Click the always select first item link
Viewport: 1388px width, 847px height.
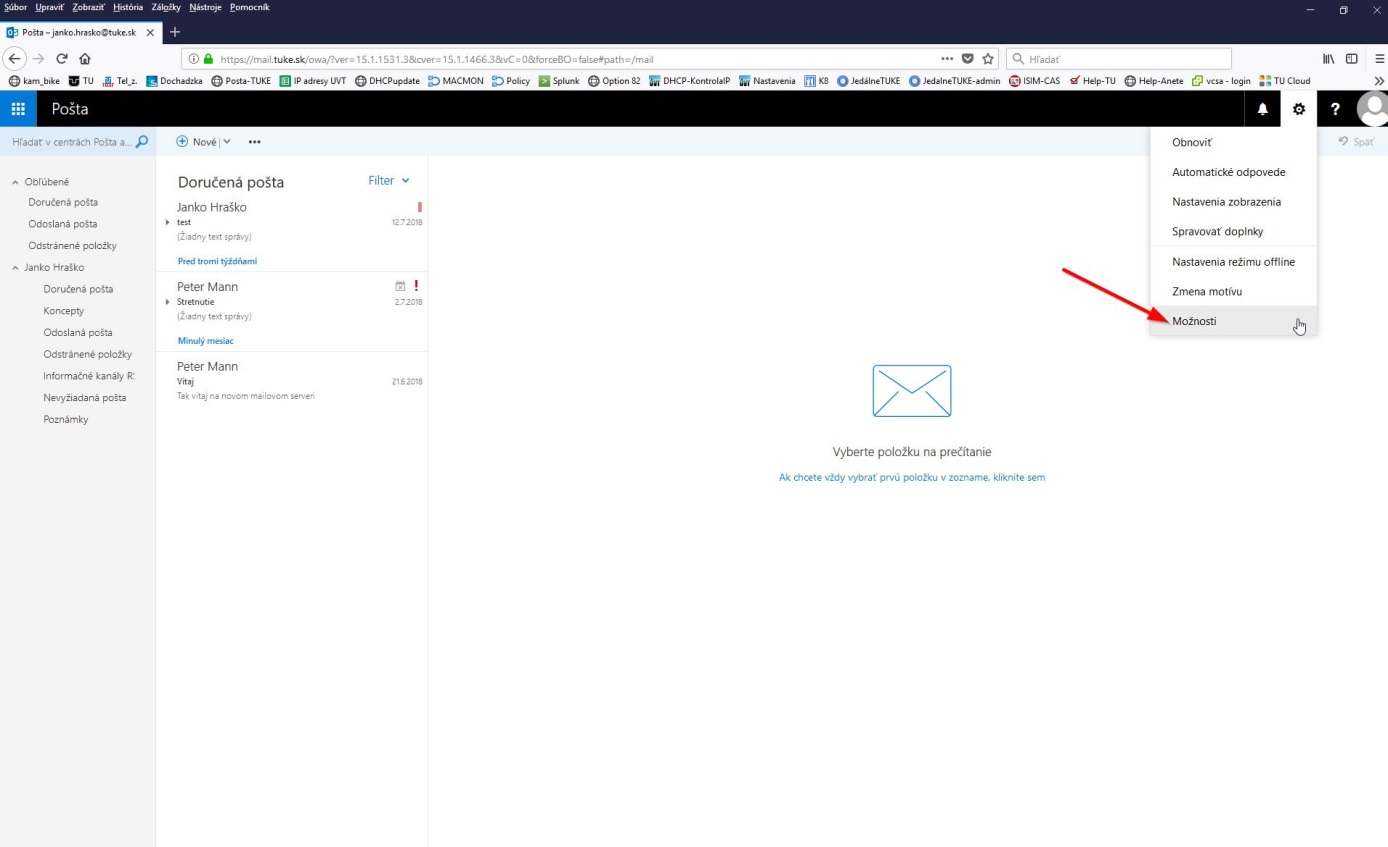pyautogui.click(x=912, y=477)
